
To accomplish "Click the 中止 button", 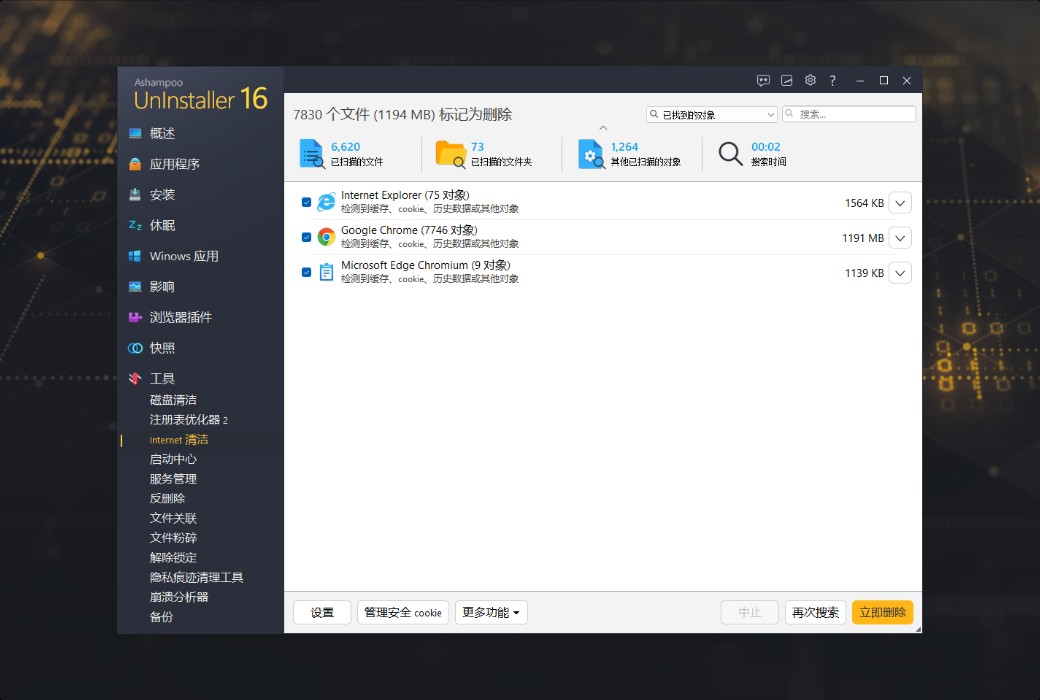I will click(x=749, y=612).
